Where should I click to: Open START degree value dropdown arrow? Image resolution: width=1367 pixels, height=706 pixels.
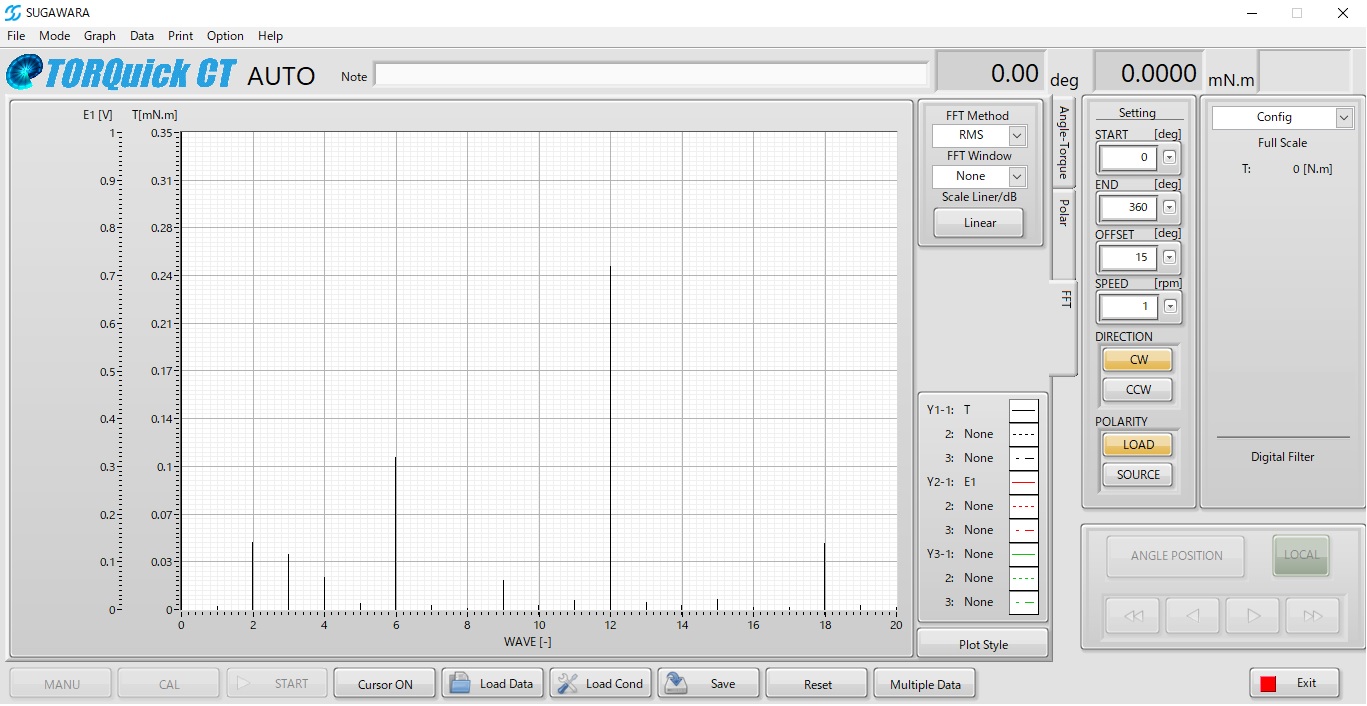1169,157
